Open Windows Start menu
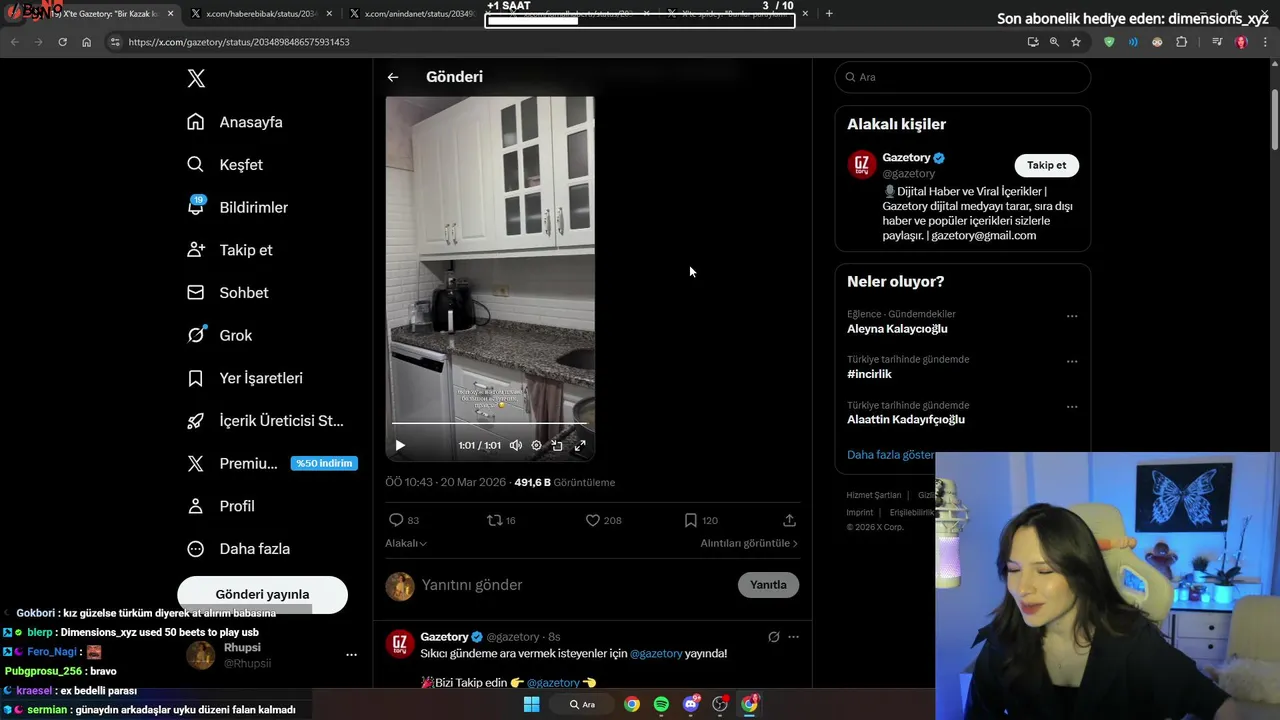This screenshot has height=720, width=1280. 532,704
